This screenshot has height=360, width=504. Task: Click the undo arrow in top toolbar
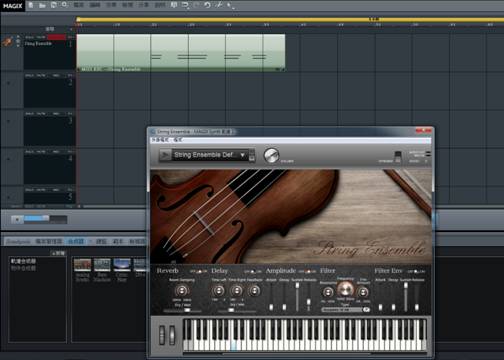(207, 5)
